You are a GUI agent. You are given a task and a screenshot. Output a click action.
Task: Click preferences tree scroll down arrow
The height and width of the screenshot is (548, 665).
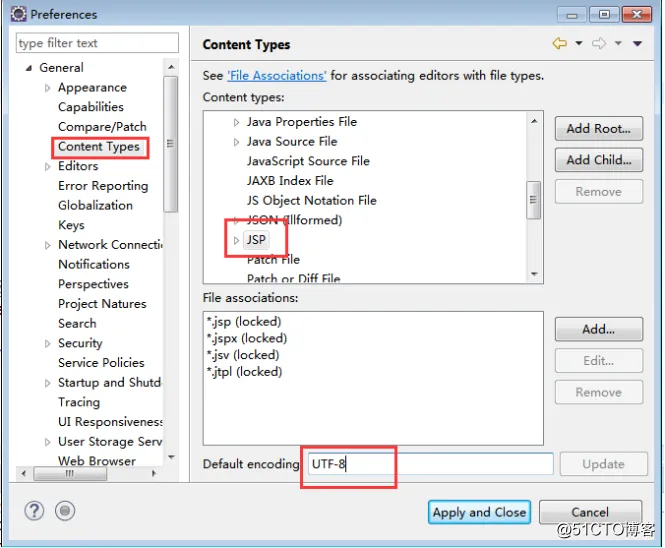click(x=171, y=457)
